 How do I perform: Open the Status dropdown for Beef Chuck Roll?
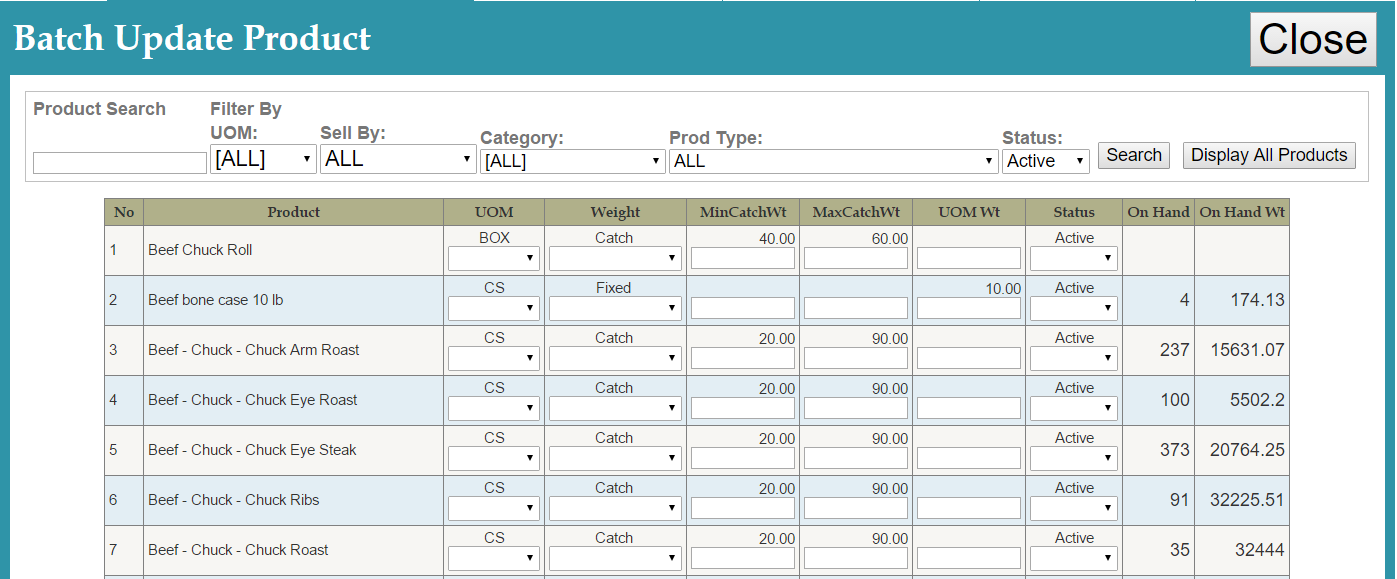[1073, 258]
